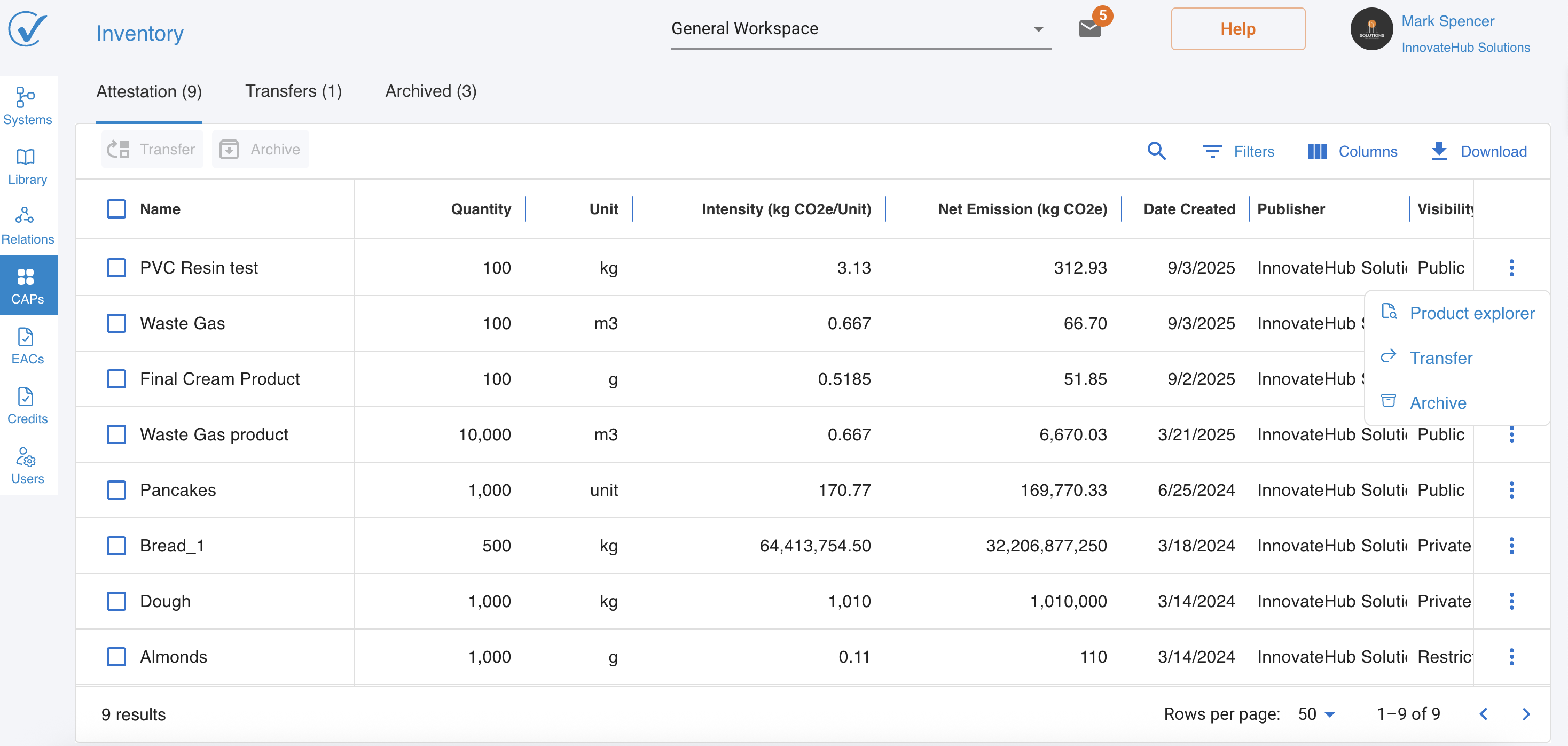The image size is (1568, 746).
Task: Open the Library sidebar icon
Action: point(27,166)
